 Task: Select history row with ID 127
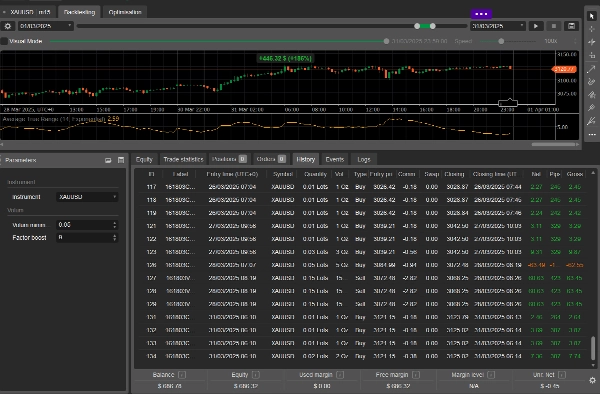(362, 278)
